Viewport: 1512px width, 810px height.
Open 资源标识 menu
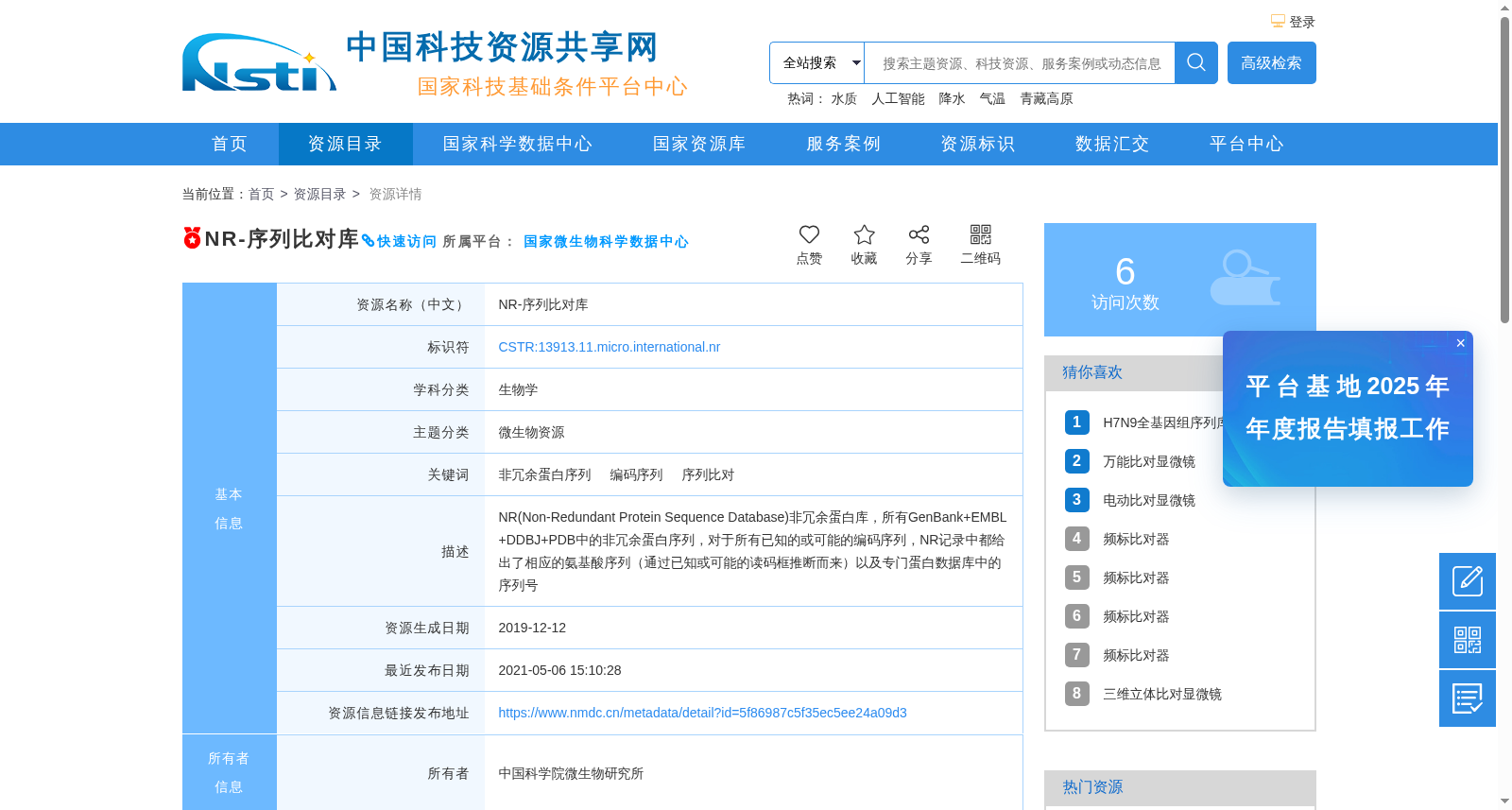pos(977,144)
